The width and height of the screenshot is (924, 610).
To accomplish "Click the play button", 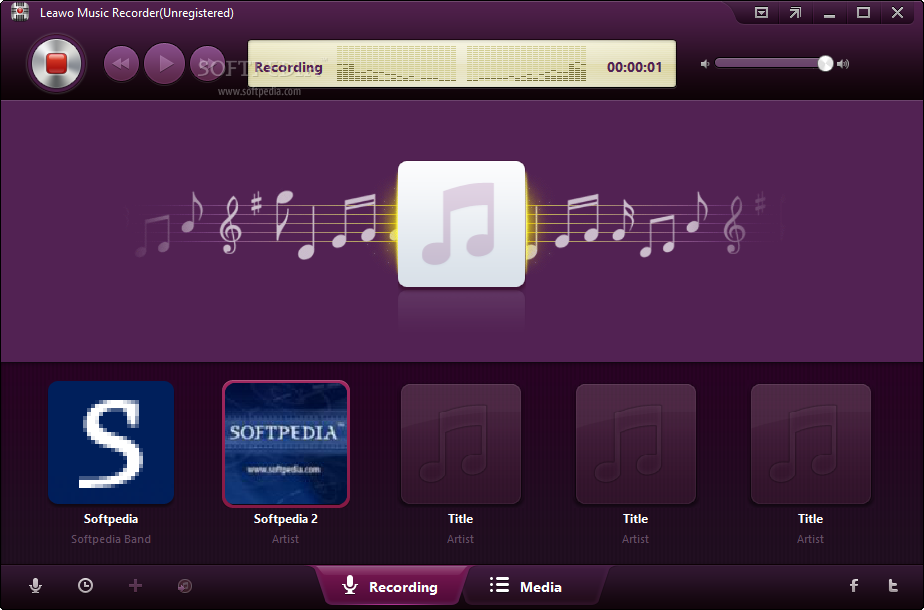I will (x=164, y=64).
